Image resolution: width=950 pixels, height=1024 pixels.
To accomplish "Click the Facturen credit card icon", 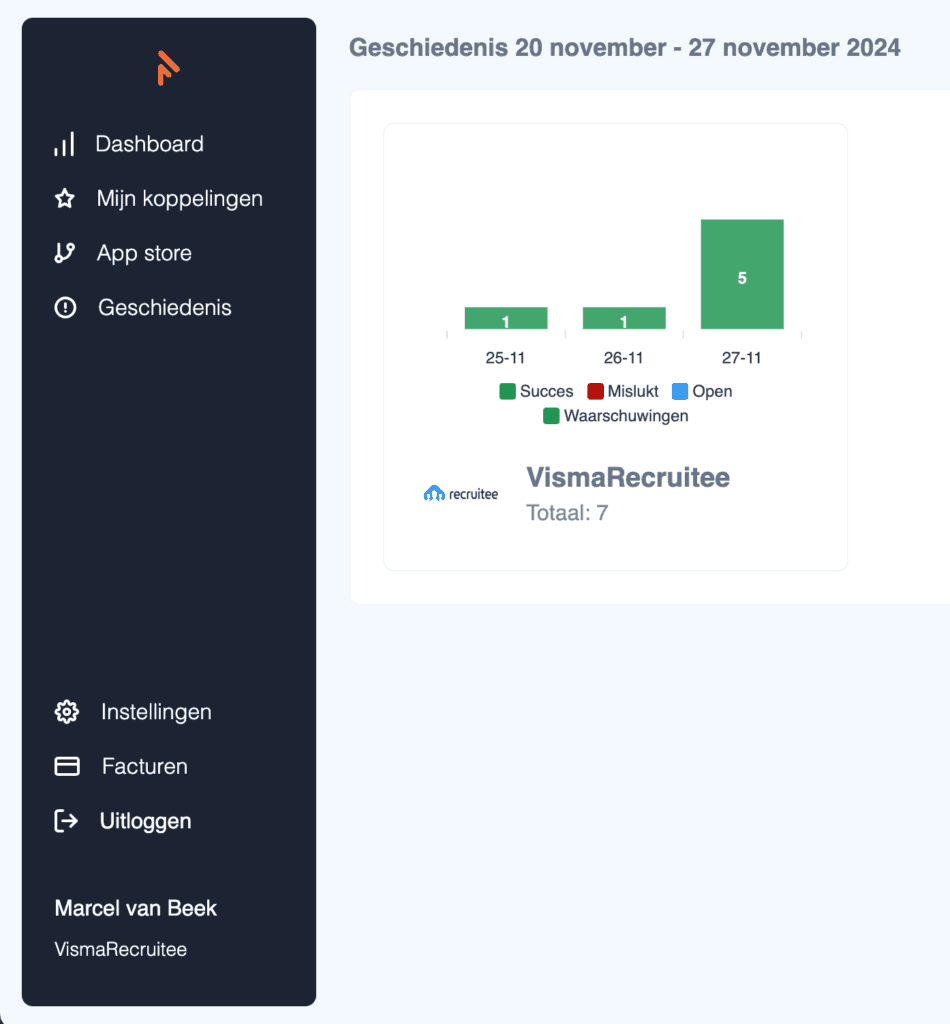I will coord(66,767).
